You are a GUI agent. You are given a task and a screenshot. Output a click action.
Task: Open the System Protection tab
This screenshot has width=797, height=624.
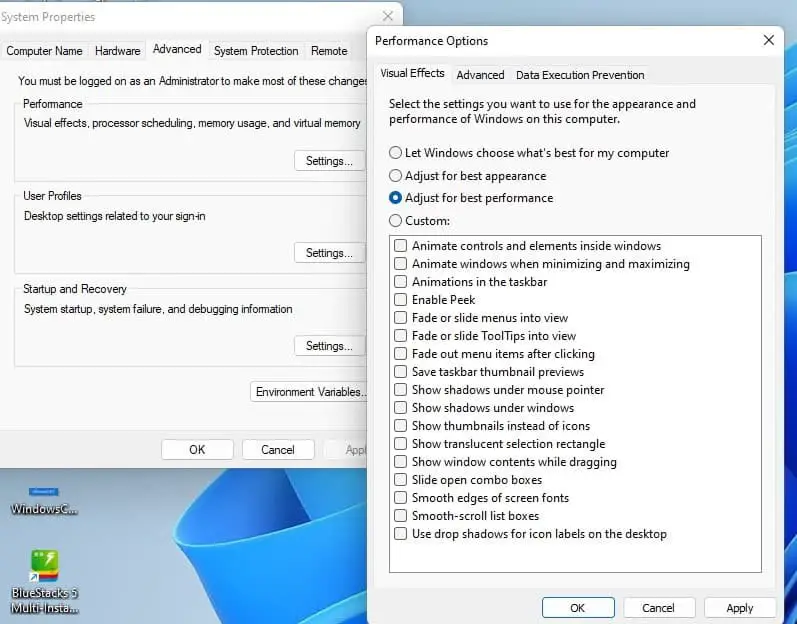click(256, 51)
